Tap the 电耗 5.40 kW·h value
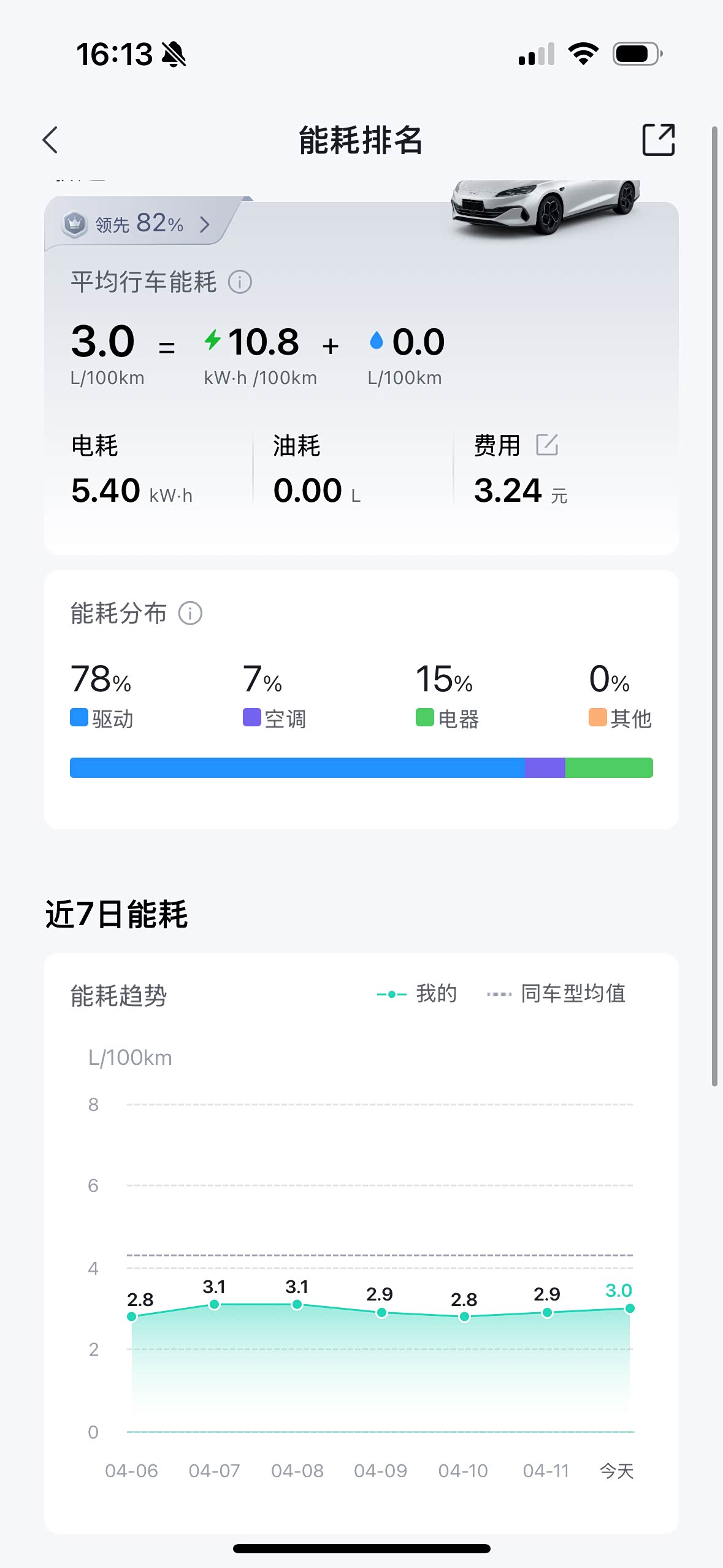The image size is (723, 1568). (132, 491)
